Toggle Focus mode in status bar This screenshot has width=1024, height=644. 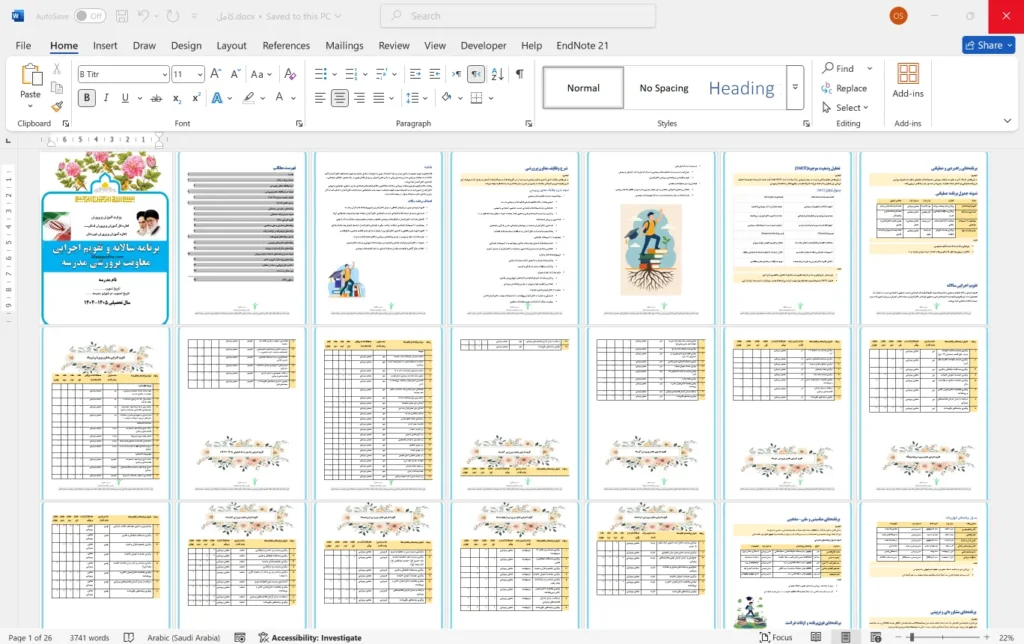[x=775, y=637]
